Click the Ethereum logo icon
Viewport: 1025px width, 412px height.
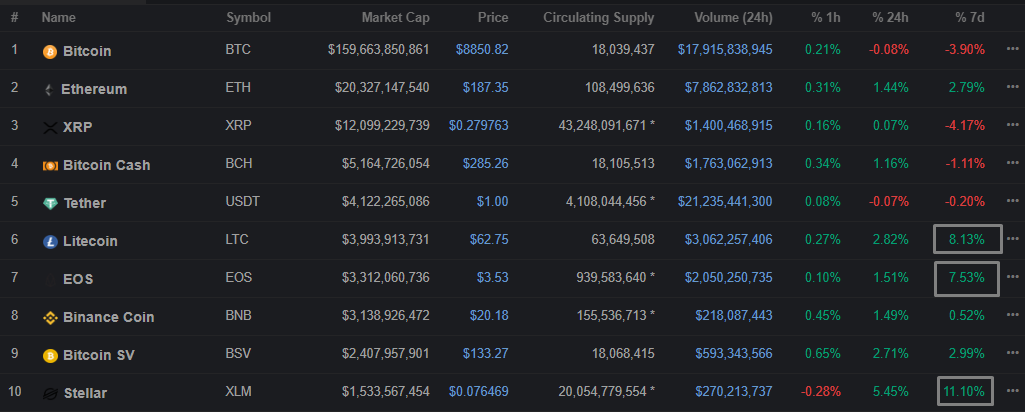coord(48,90)
